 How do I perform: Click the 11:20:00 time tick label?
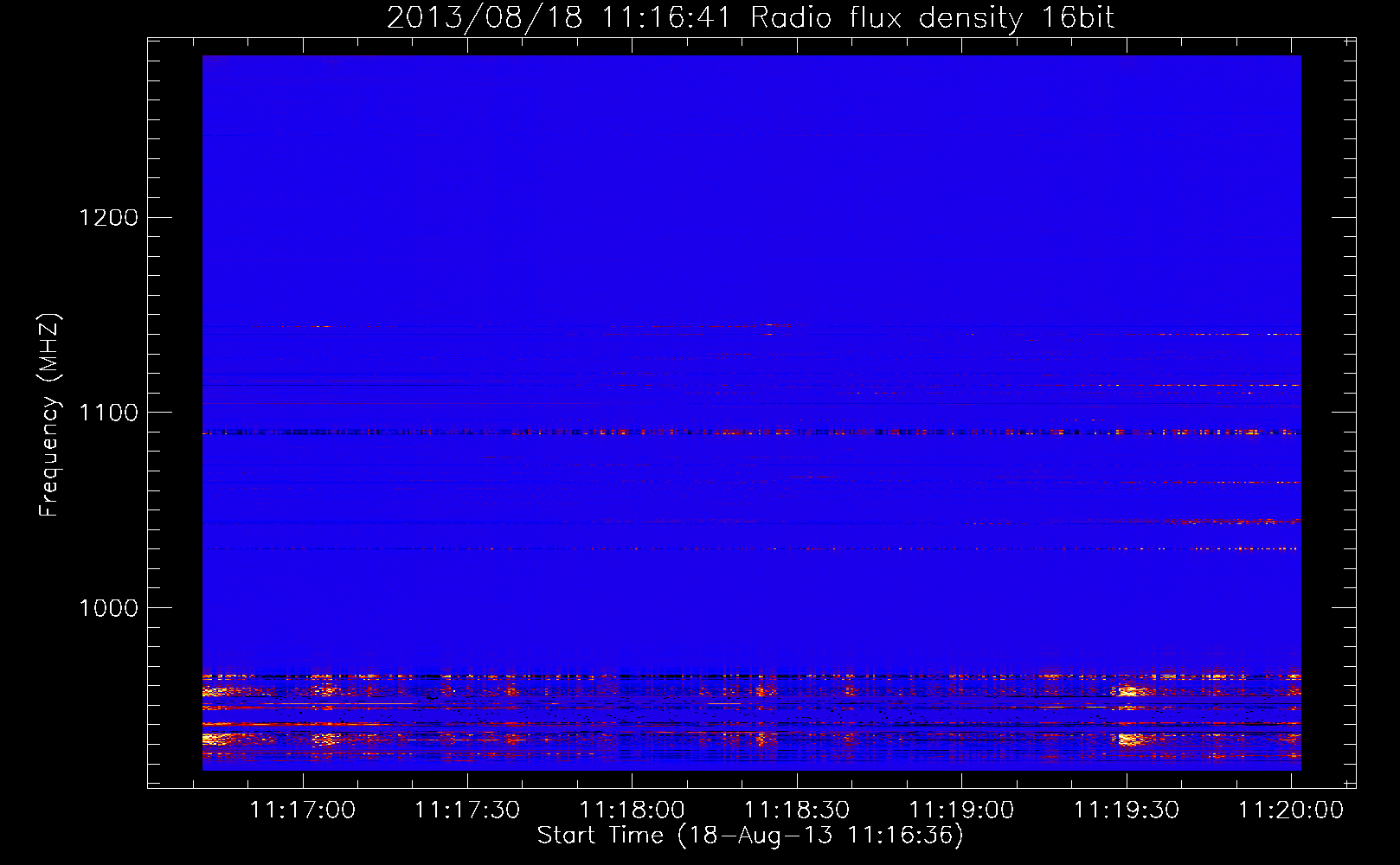1291,810
